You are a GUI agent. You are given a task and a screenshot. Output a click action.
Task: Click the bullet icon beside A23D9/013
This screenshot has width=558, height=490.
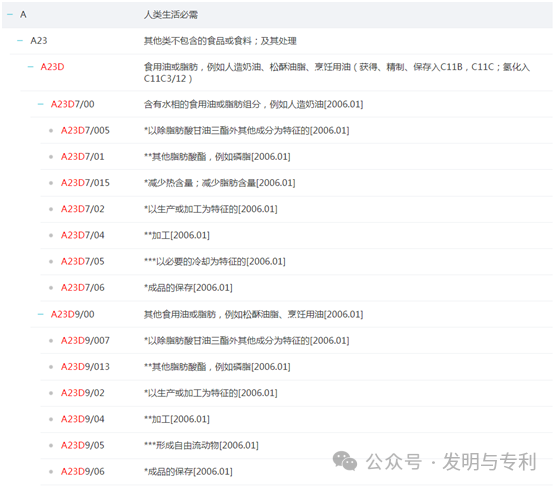(x=51, y=367)
